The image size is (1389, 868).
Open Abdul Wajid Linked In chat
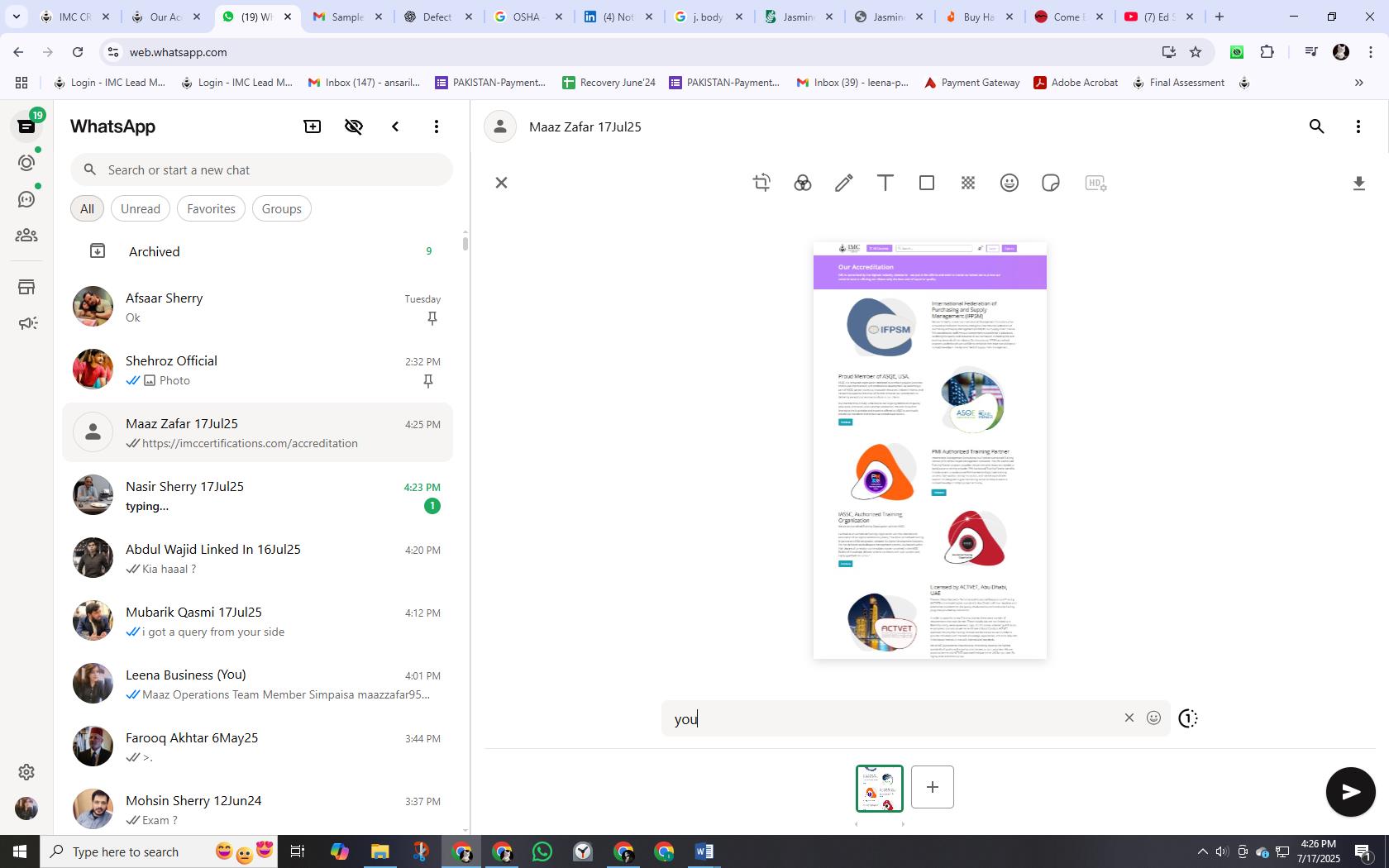click(x=258, y=558)
